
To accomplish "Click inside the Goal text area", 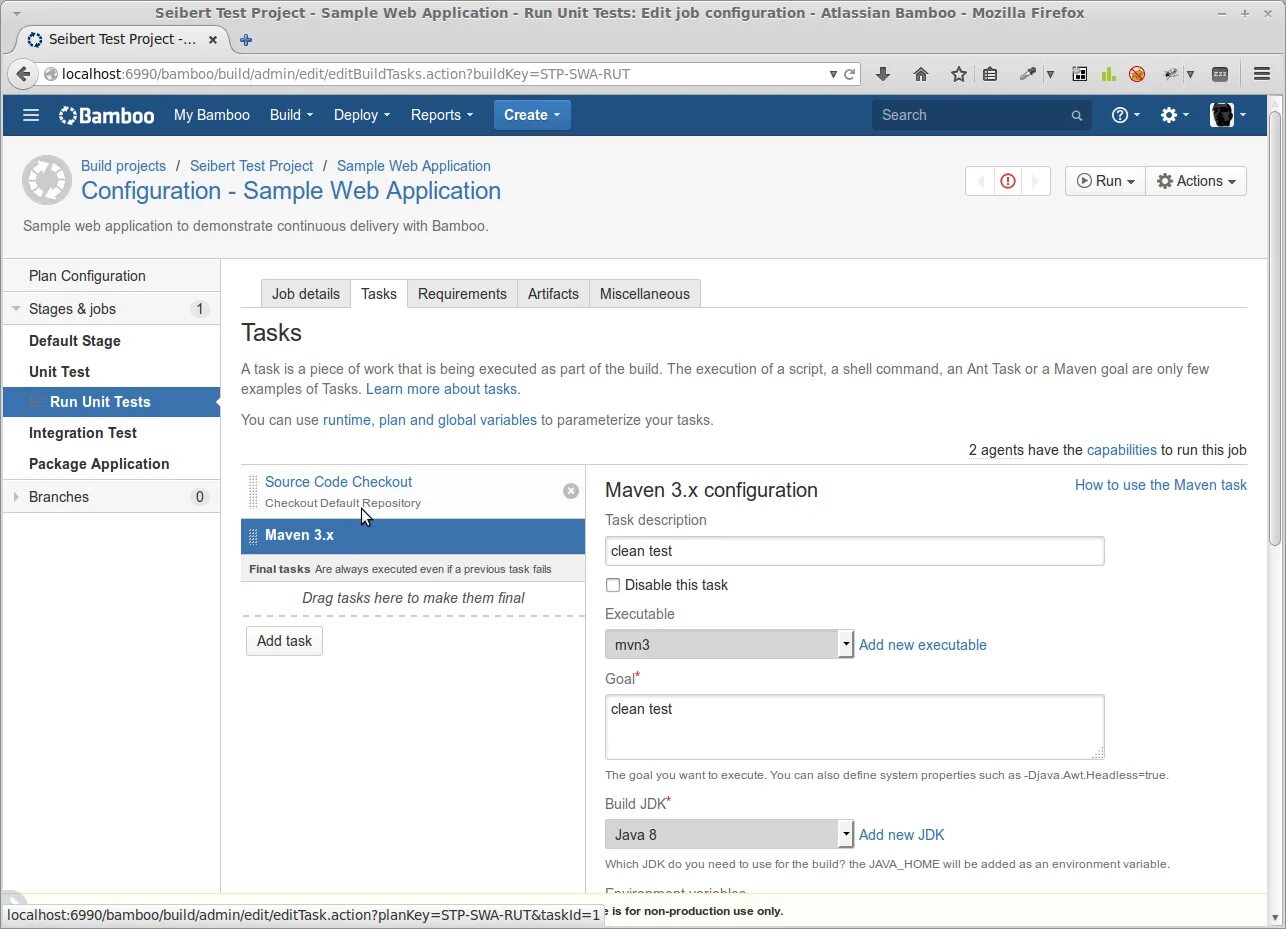I will [x=855, y=727].
